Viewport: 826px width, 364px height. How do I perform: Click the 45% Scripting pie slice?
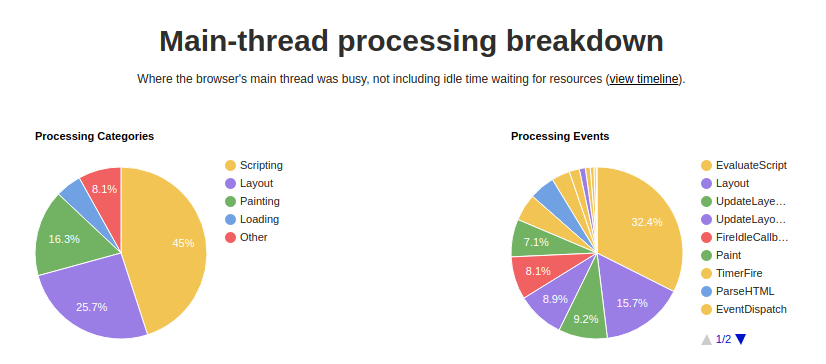(x=174, y=248)
